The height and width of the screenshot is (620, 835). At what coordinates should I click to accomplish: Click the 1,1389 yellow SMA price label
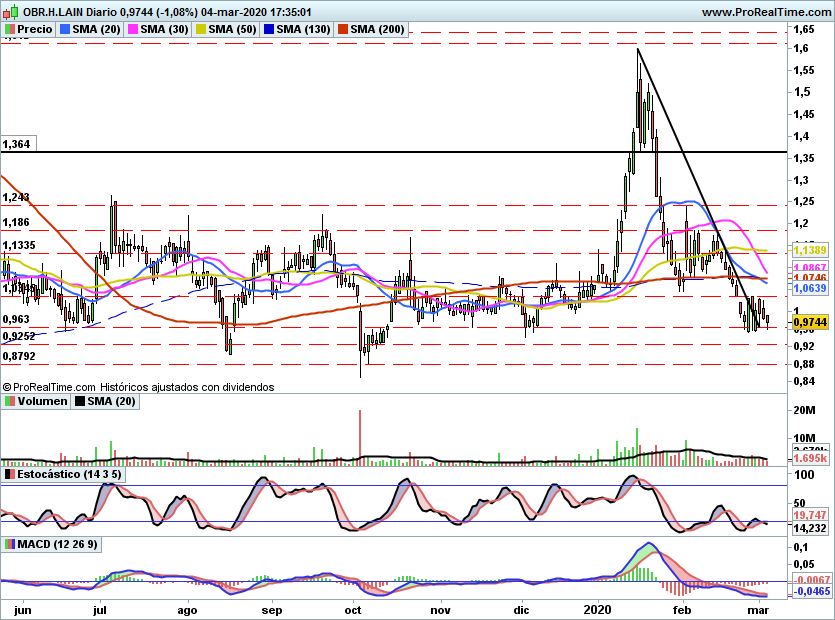(809, 249)
